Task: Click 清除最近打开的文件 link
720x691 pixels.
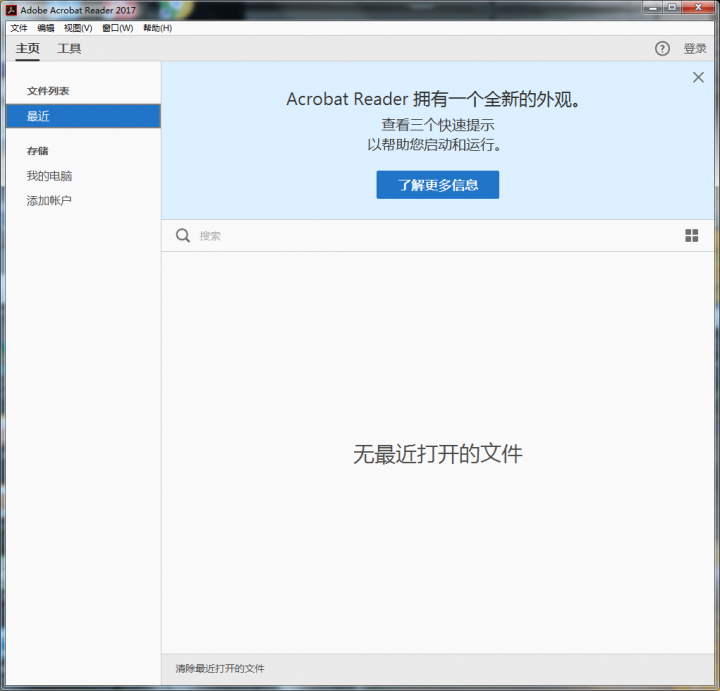Action: pos(220,669)
